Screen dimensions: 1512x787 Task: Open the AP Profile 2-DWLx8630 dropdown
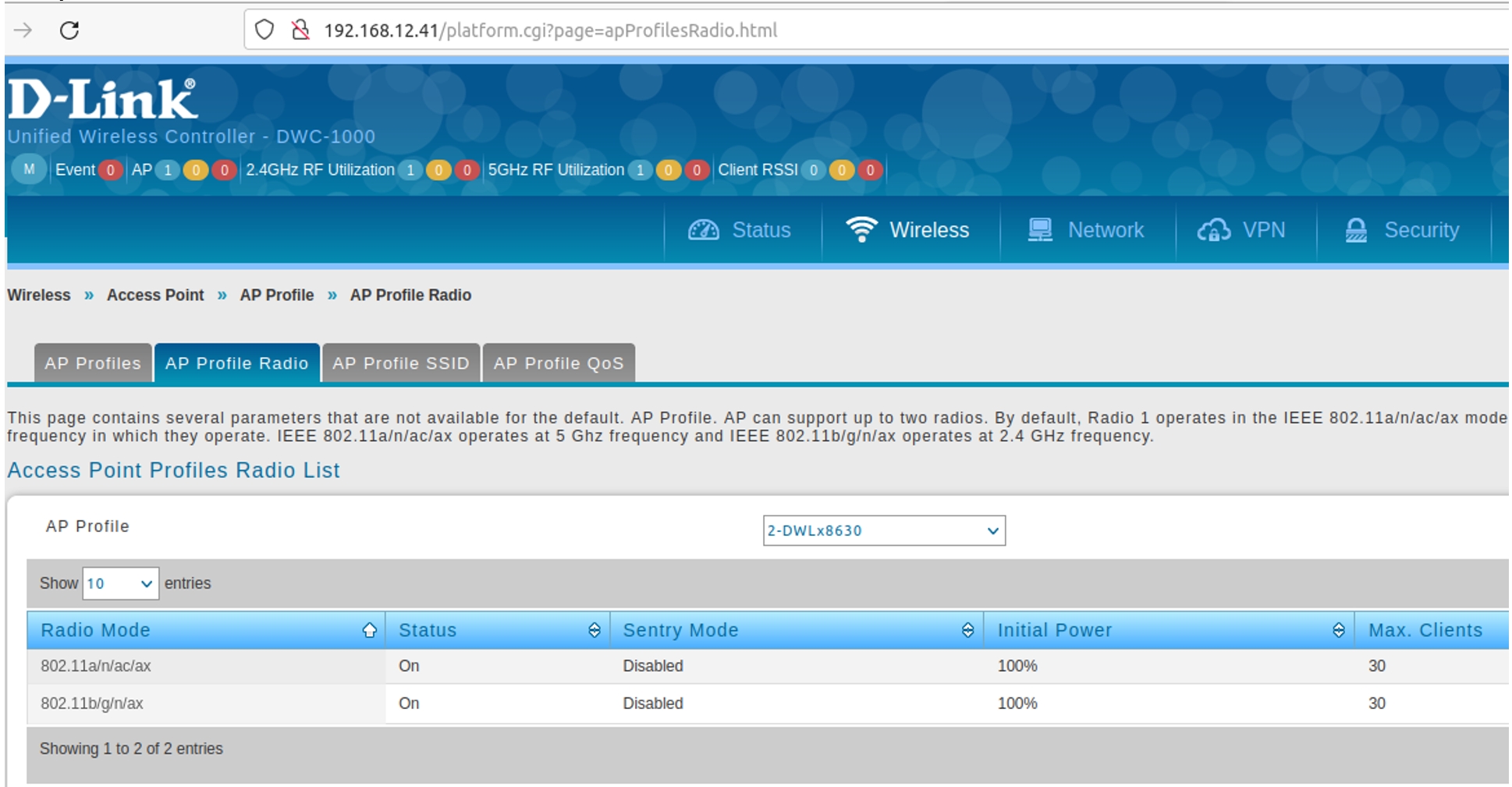coord(883,530)
